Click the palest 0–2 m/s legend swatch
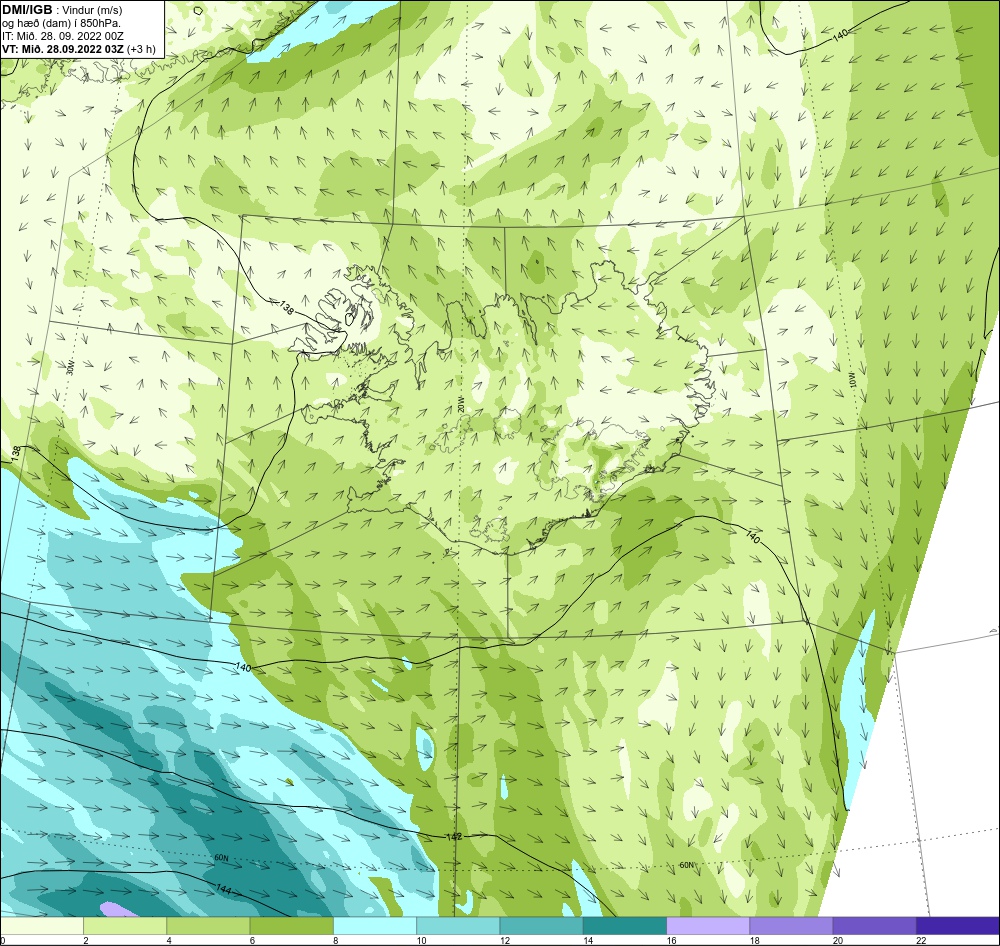The image size is (1000, 946). click(42, 925)
